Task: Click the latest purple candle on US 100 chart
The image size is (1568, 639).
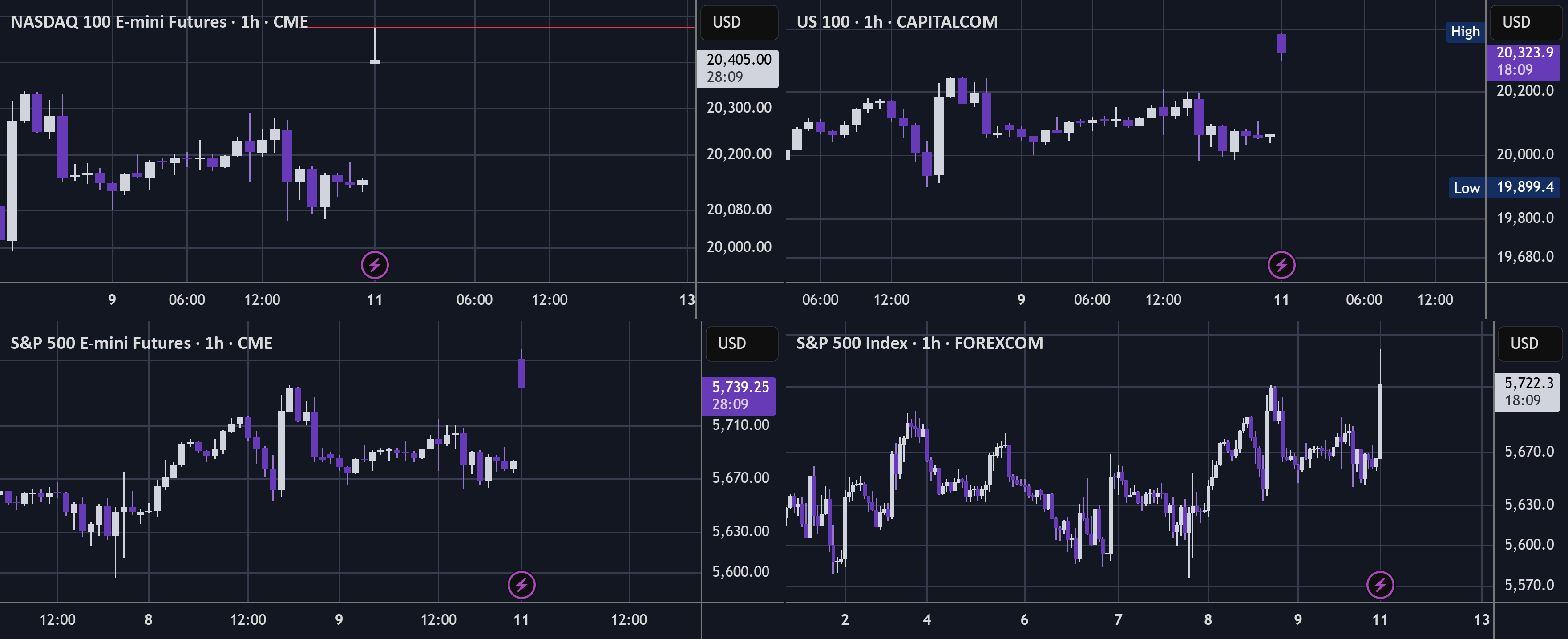Action: point(1281,44)
